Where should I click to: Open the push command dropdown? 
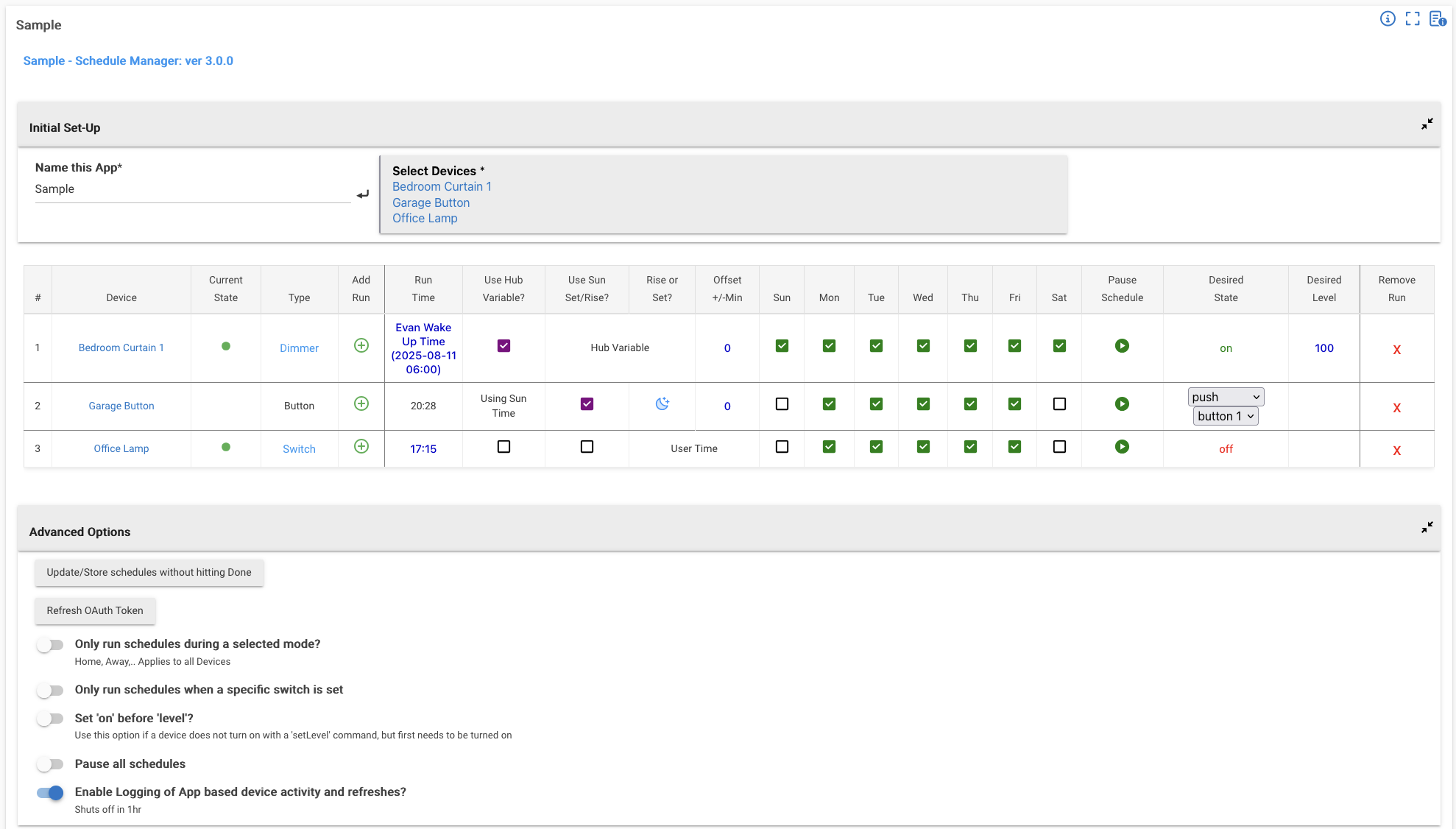click(1226, 397)
